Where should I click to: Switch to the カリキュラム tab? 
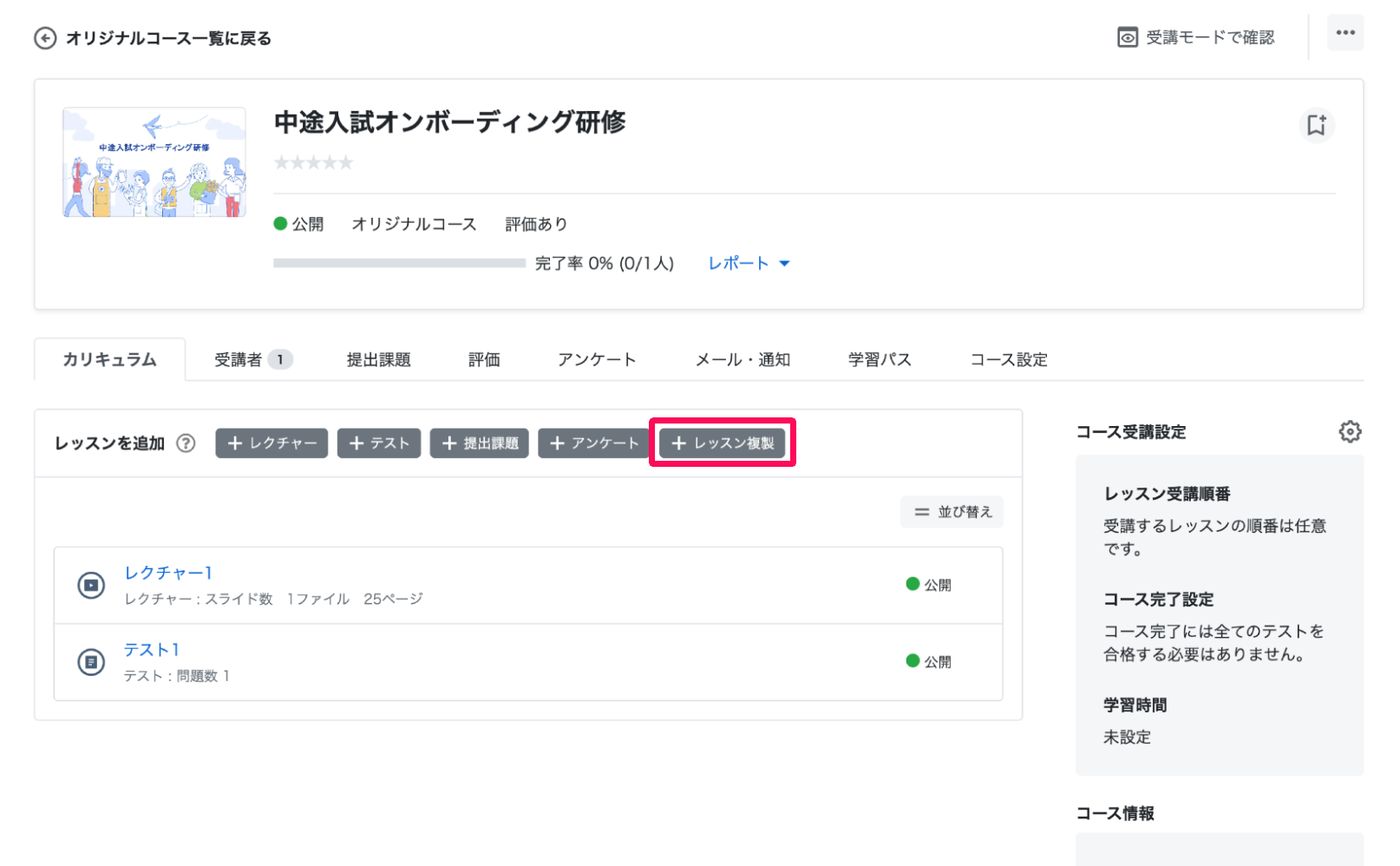click(109, 359)
